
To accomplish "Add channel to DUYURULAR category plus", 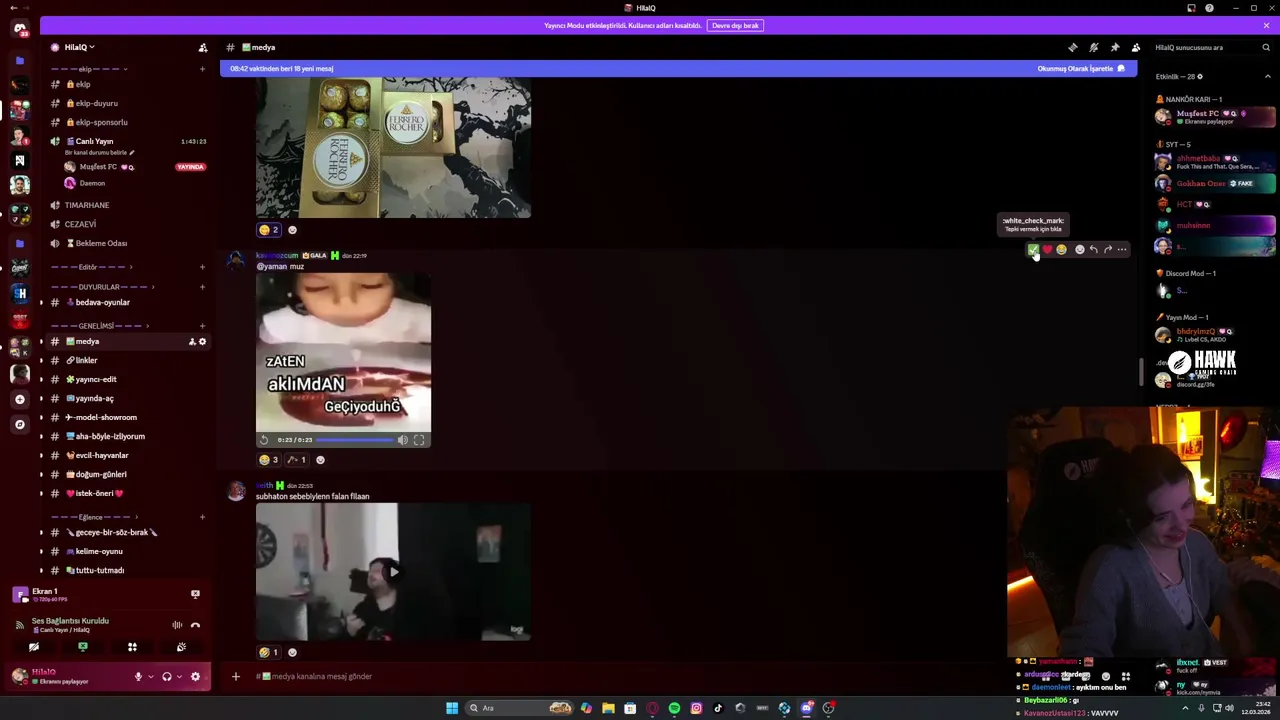I will [202, 287].
